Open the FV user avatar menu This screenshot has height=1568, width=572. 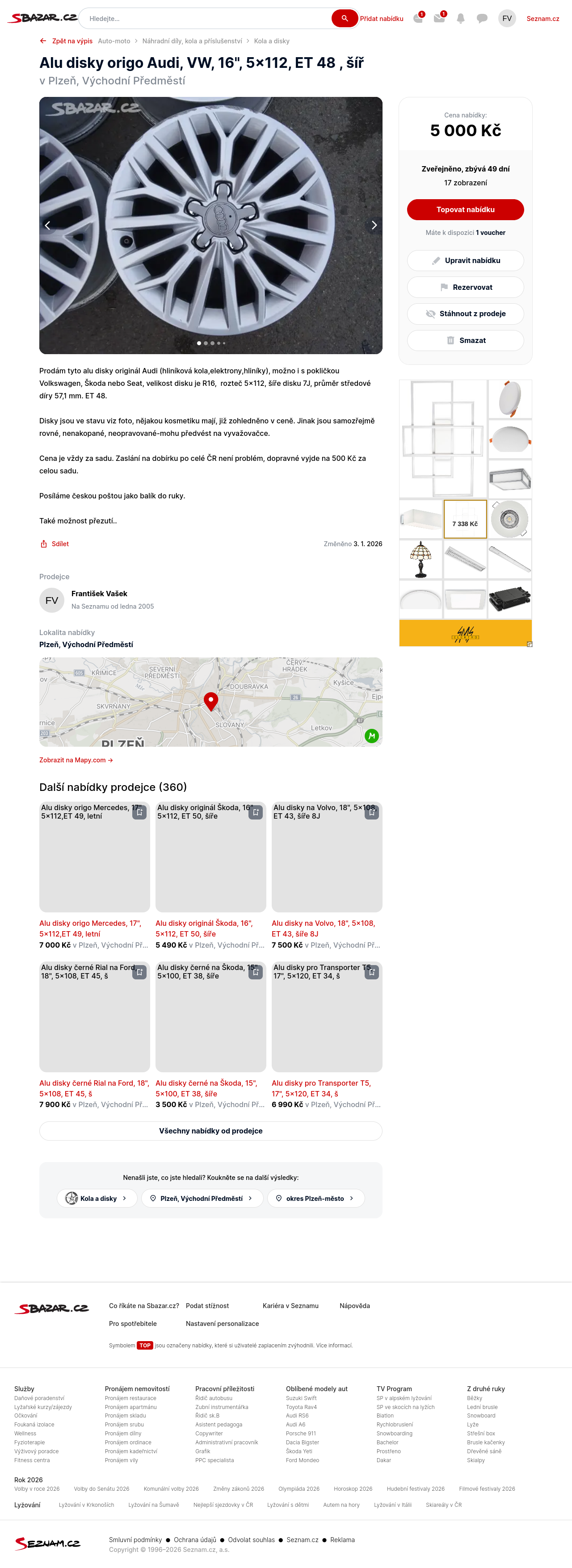507,18
